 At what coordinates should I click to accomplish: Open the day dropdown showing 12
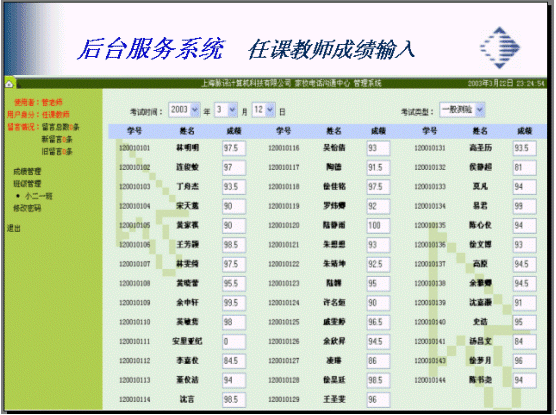(263, 110)
